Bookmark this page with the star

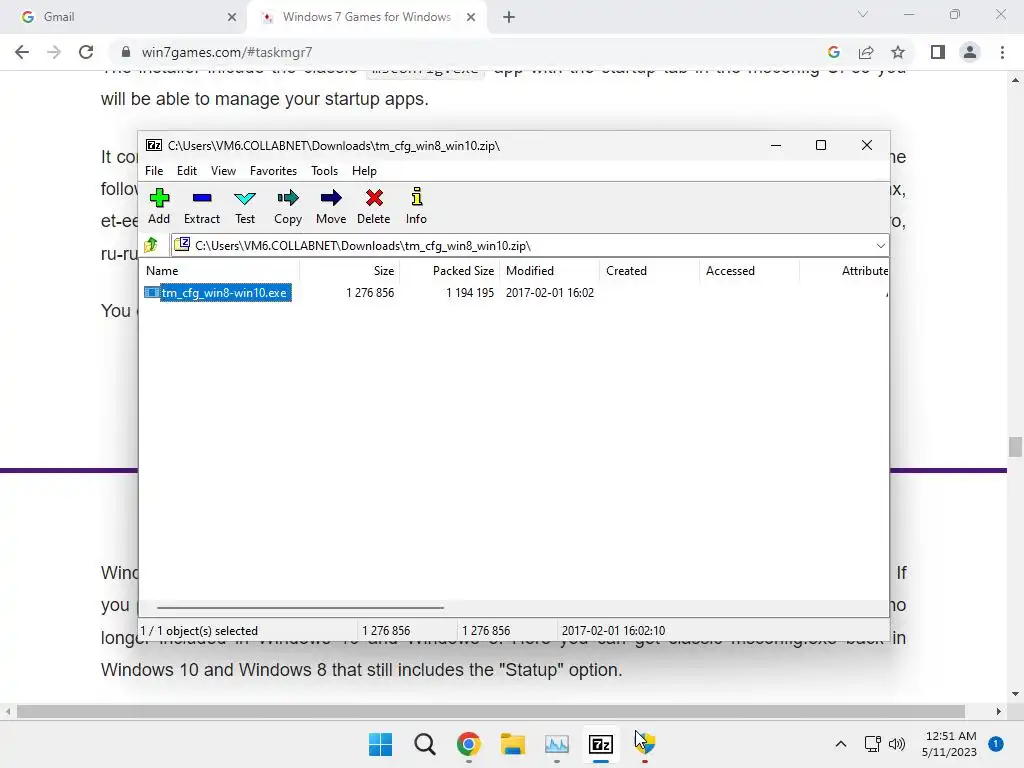[x=898, y=52]
